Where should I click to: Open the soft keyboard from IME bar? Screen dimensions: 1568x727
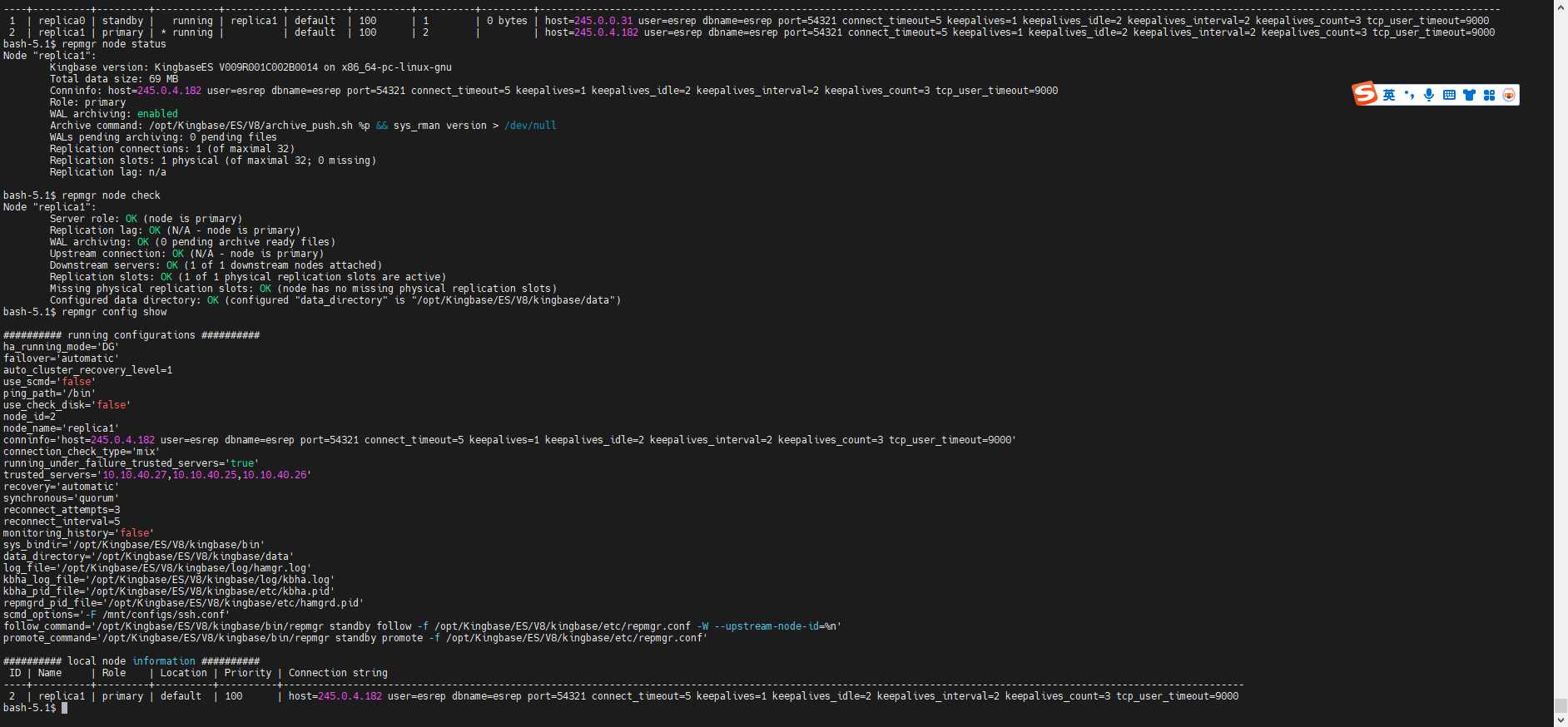[x=1449, y=95]
